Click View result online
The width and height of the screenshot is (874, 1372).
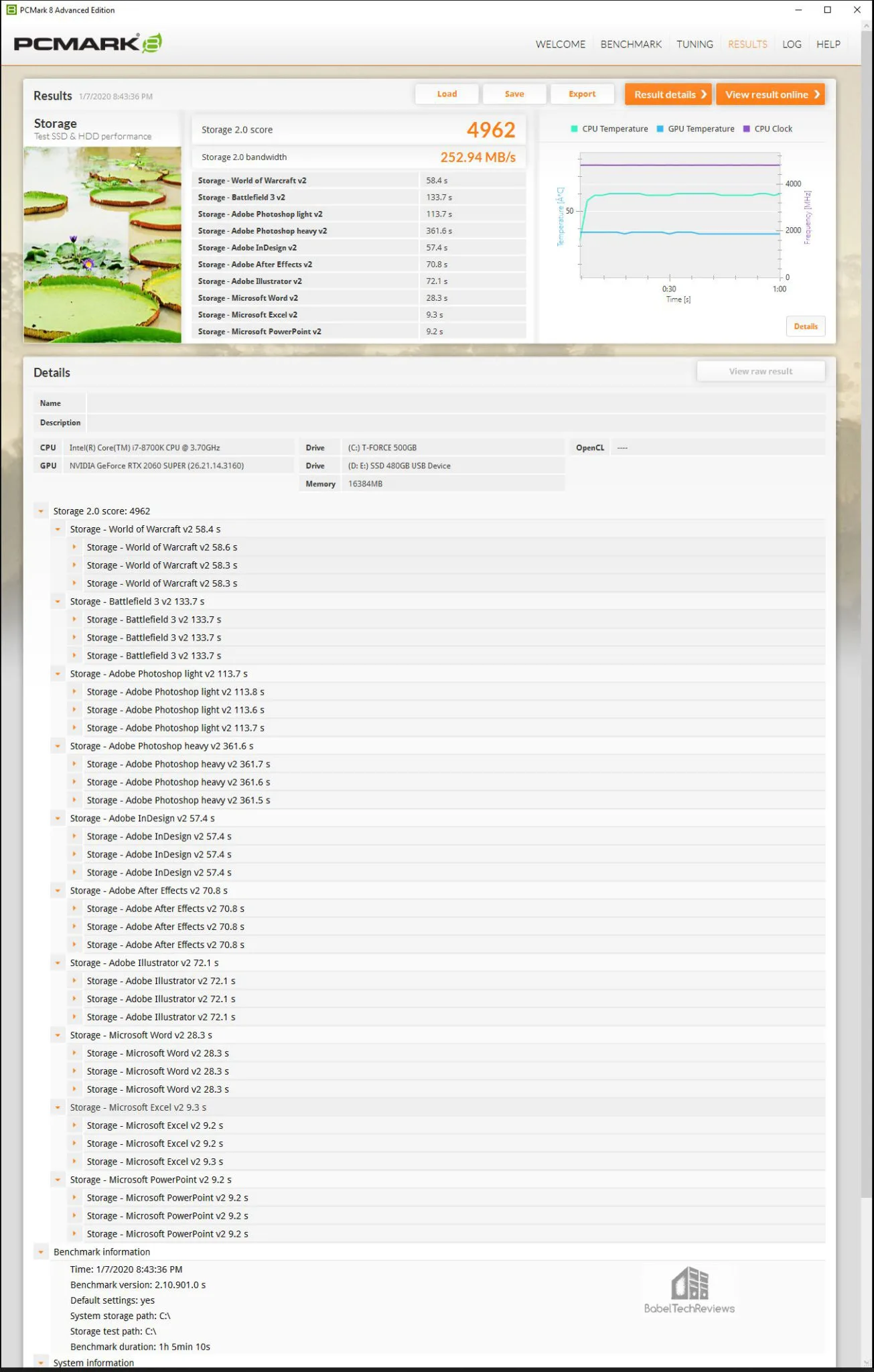770,94
